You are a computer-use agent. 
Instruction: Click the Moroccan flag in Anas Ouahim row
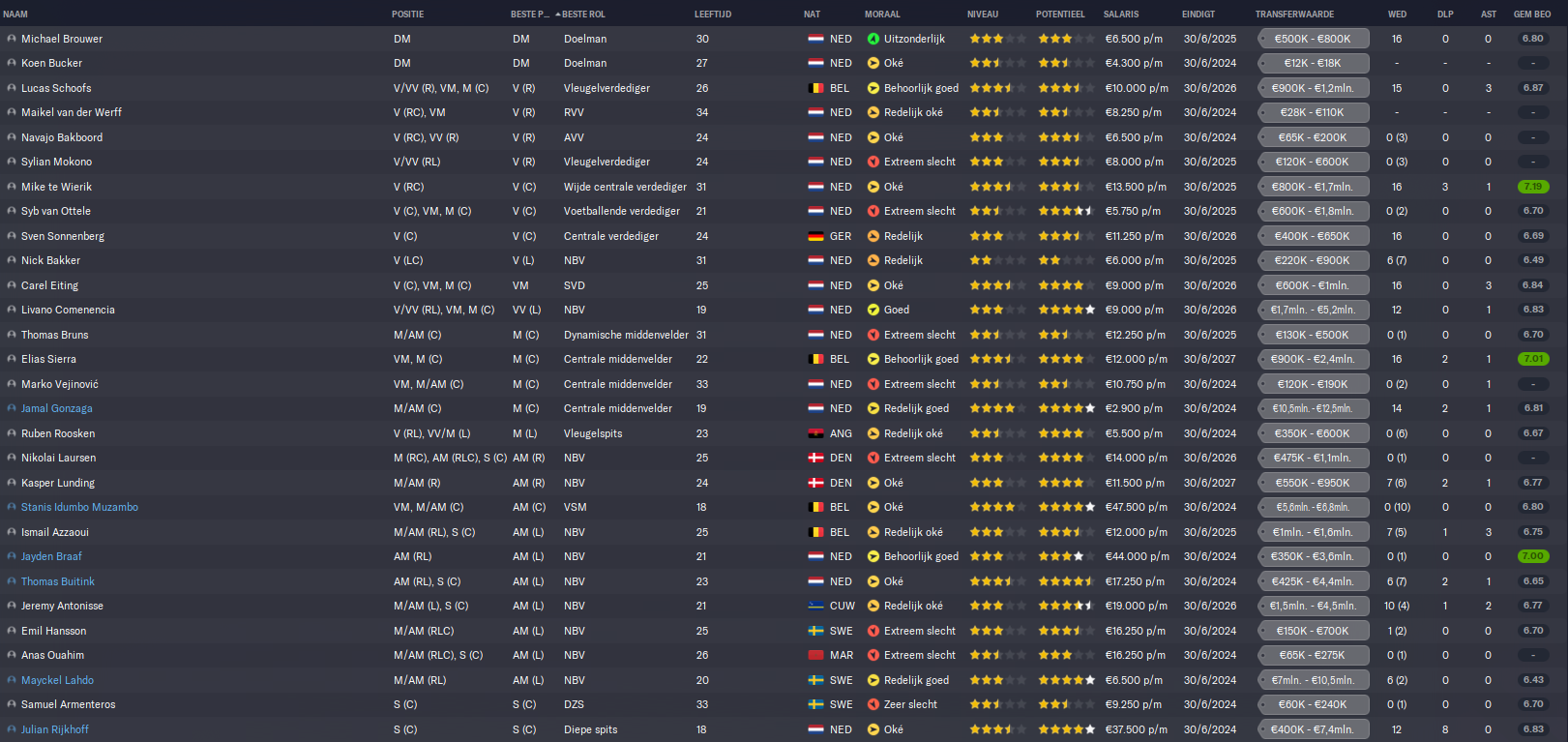point(815,655)
